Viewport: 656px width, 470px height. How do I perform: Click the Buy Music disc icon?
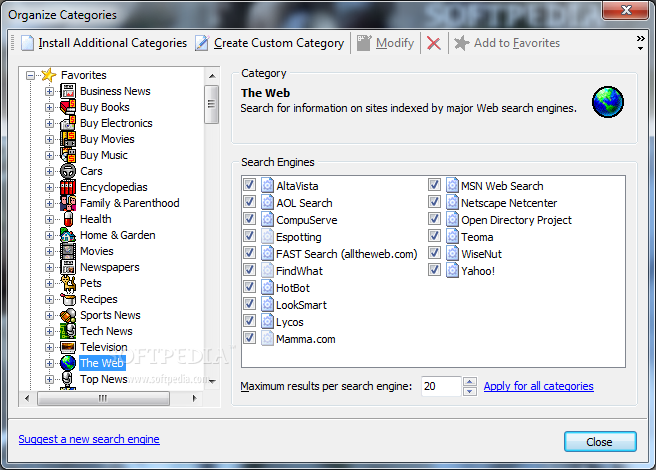(68, 155)
